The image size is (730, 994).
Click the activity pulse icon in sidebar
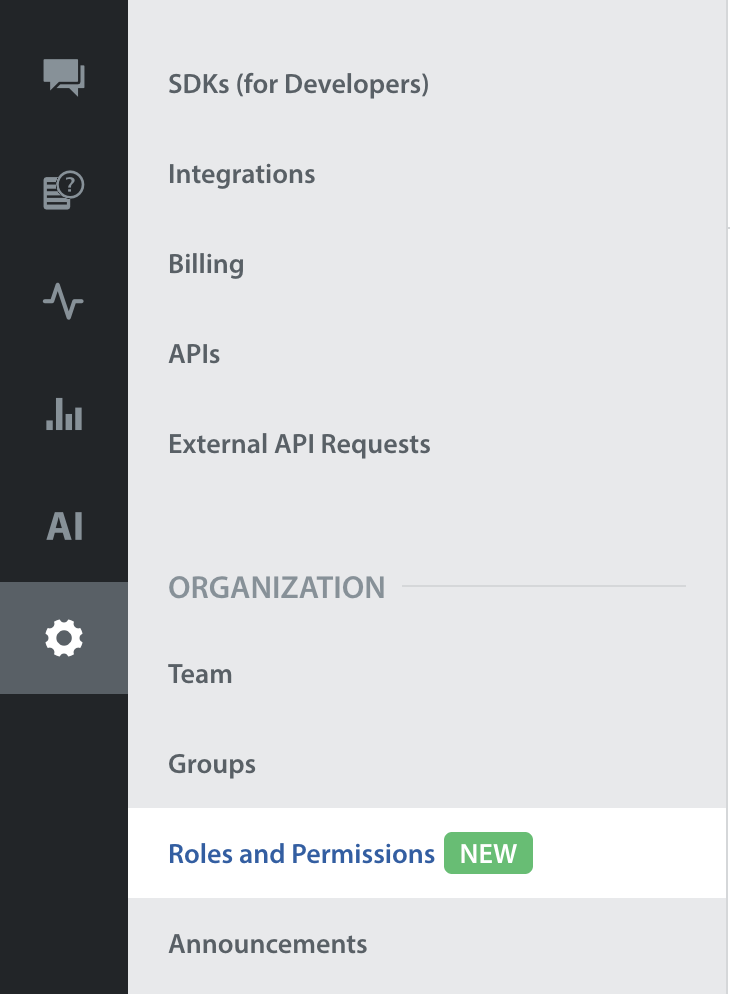[x=64, y=301]
